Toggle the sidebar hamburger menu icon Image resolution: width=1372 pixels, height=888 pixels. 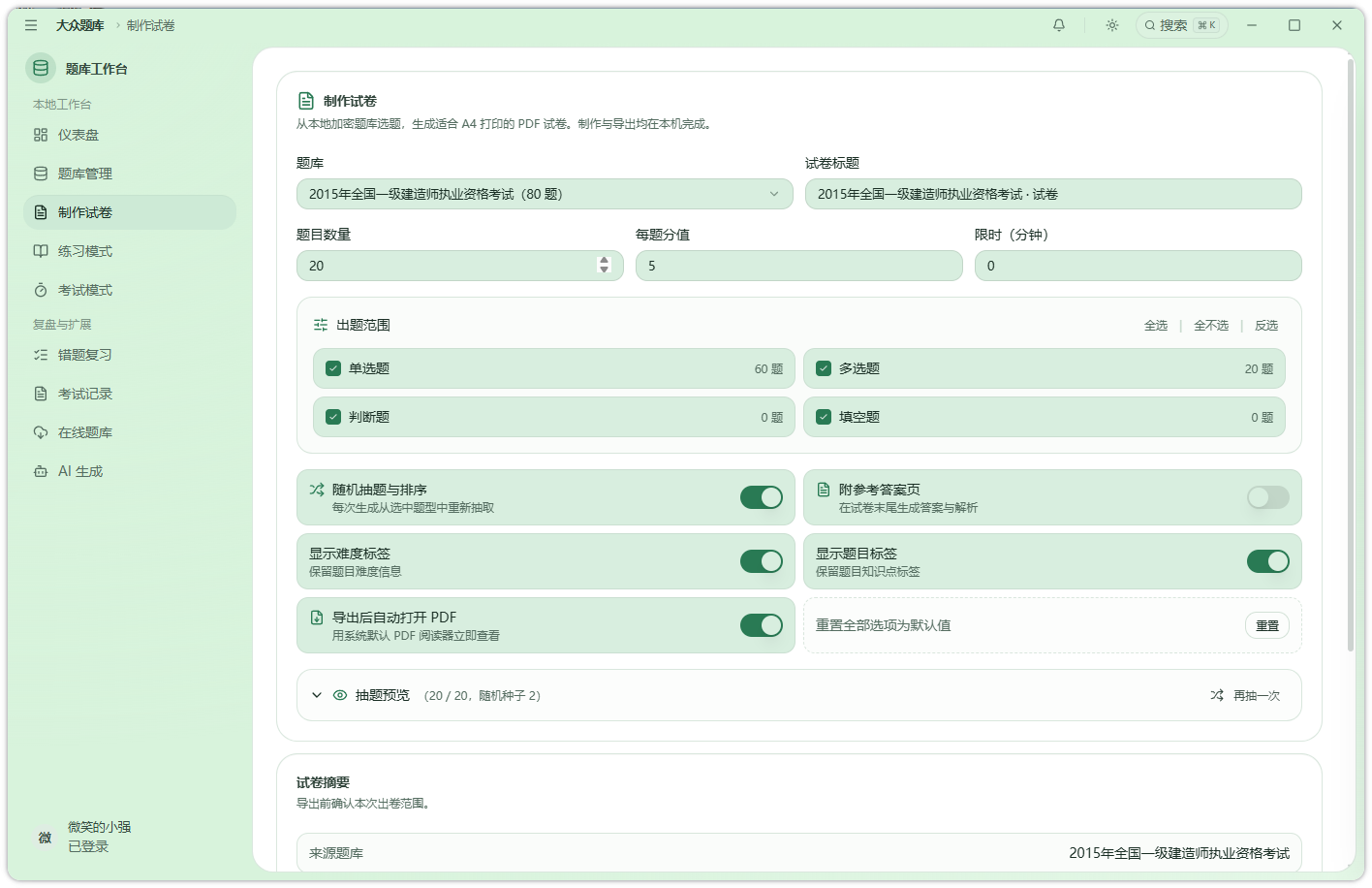[31, 25]
